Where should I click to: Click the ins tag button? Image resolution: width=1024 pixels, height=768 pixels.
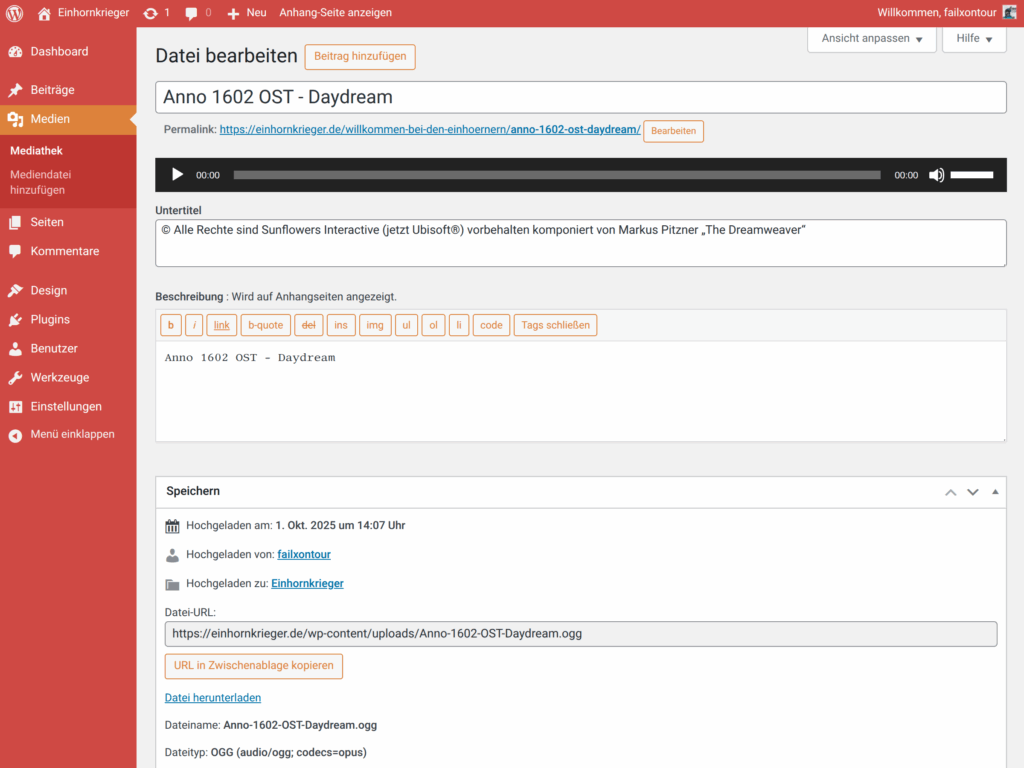tap(341, 325)
